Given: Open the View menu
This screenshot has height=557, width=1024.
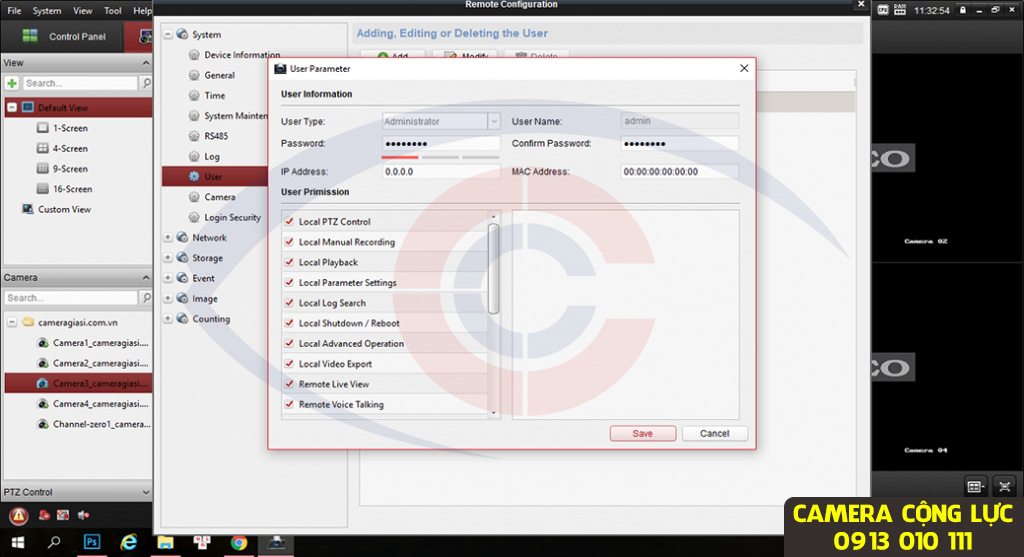Looking at the screenshot, I should [82, 10].
